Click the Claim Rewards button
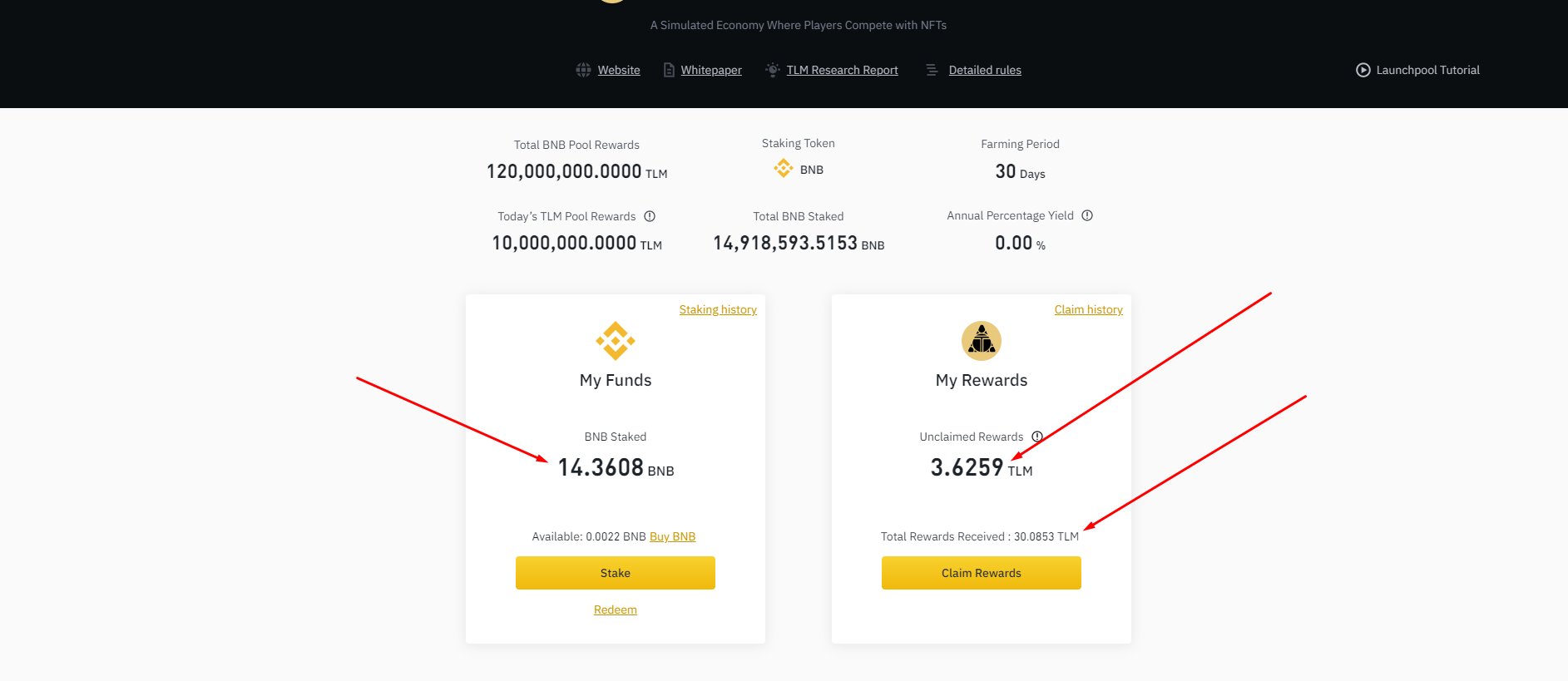This screenshot has height=681, width=1568. click(x=982, y=573)
